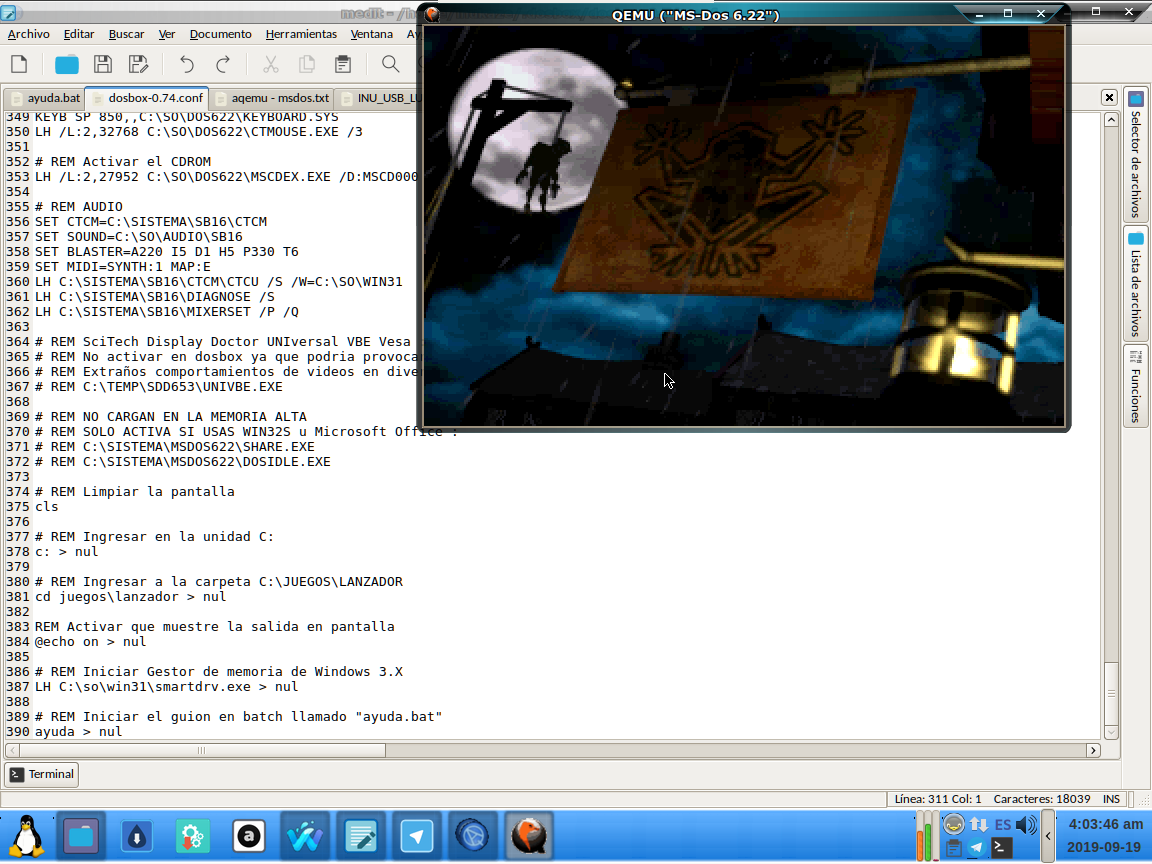The height and width of the screenshot is (864, 1152).
Task: Click the vertical scrollbar up arrow
Action: 1111,120
